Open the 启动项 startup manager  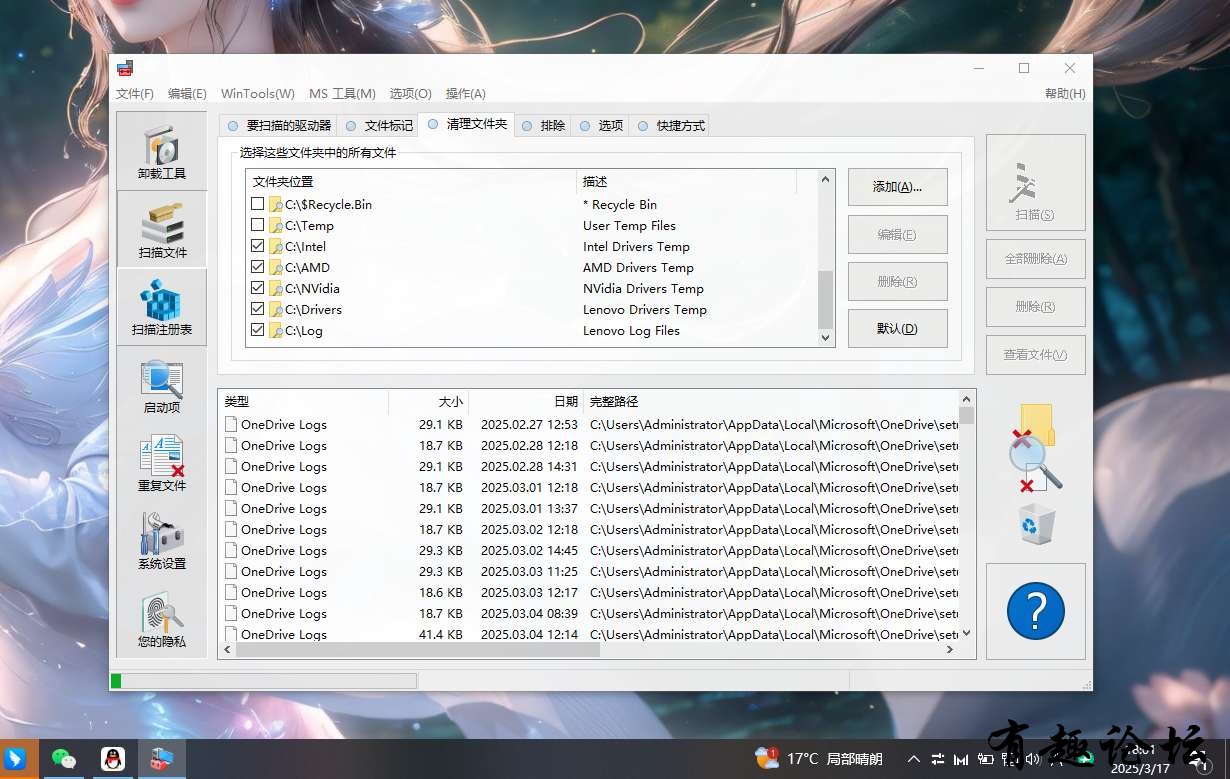[x=161, y=386]
